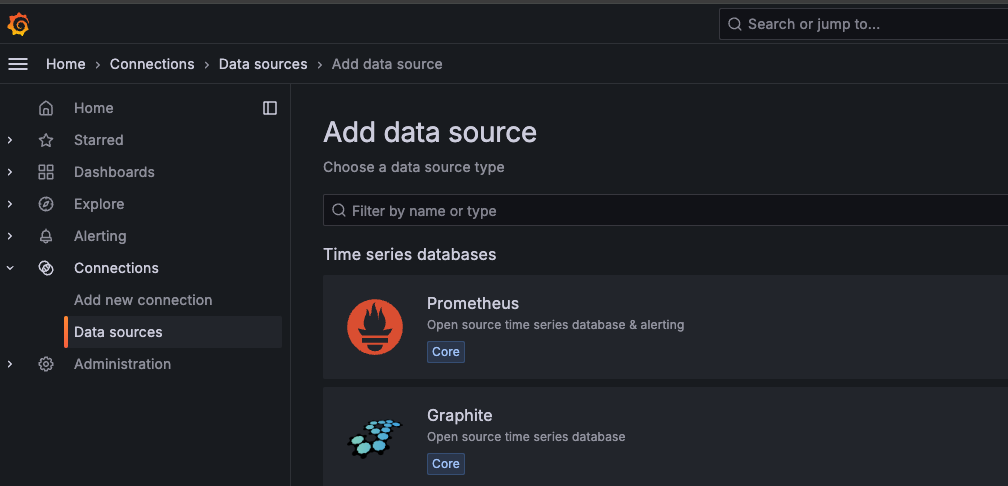Expand the Administration section chevron

[10, 364]
